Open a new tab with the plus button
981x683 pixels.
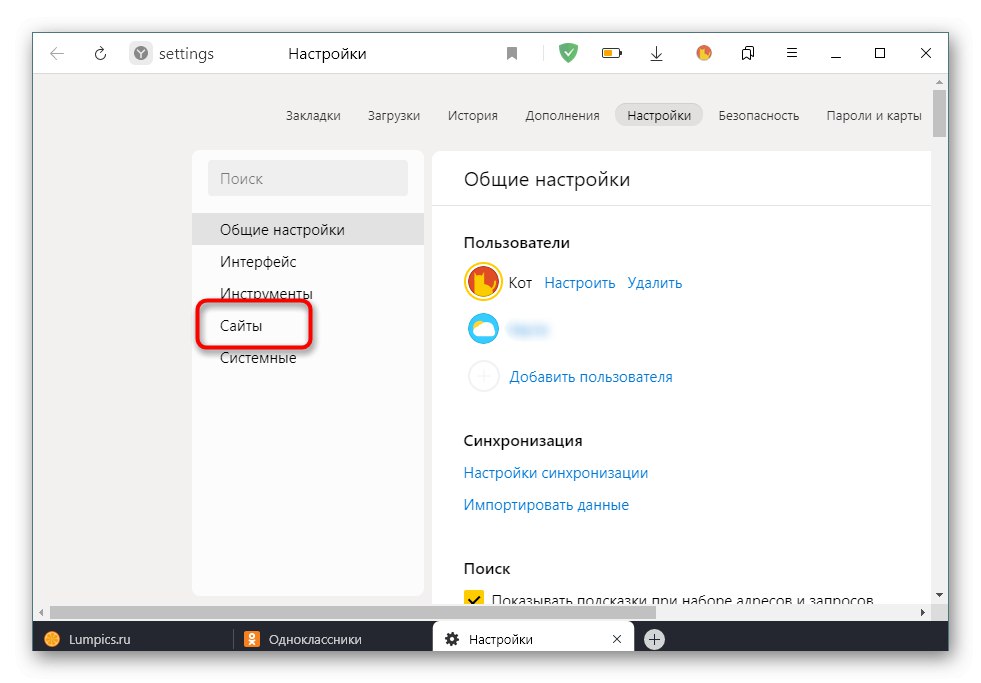coord(654,638)
